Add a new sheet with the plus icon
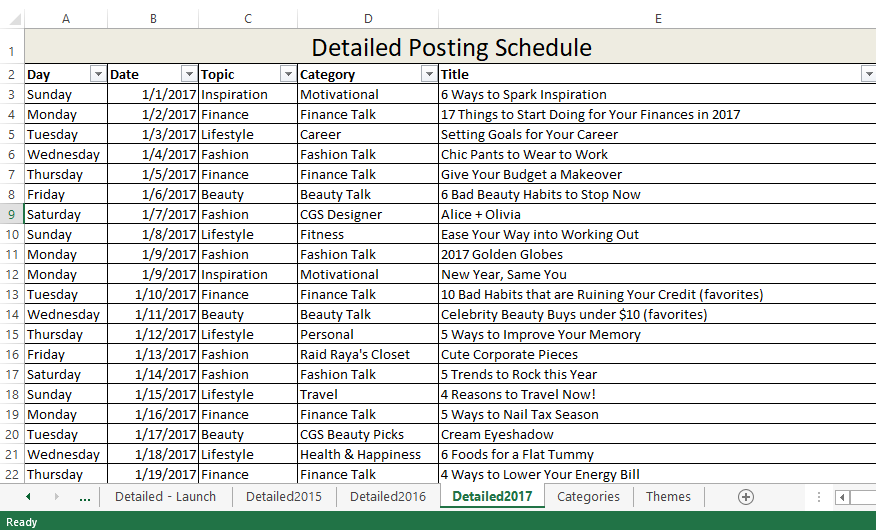The image size is (878, 530). (745, 497)
